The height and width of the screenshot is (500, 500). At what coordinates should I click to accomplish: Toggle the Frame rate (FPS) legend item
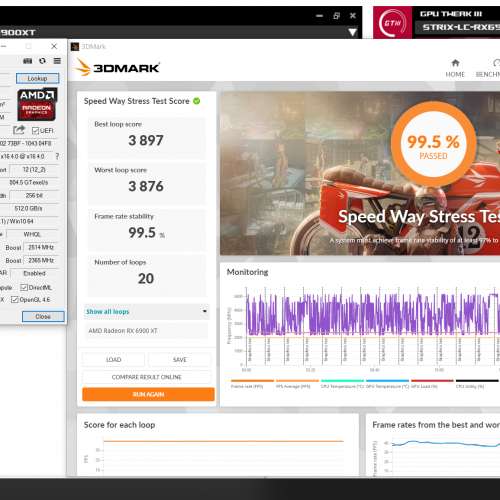[252, 384]
